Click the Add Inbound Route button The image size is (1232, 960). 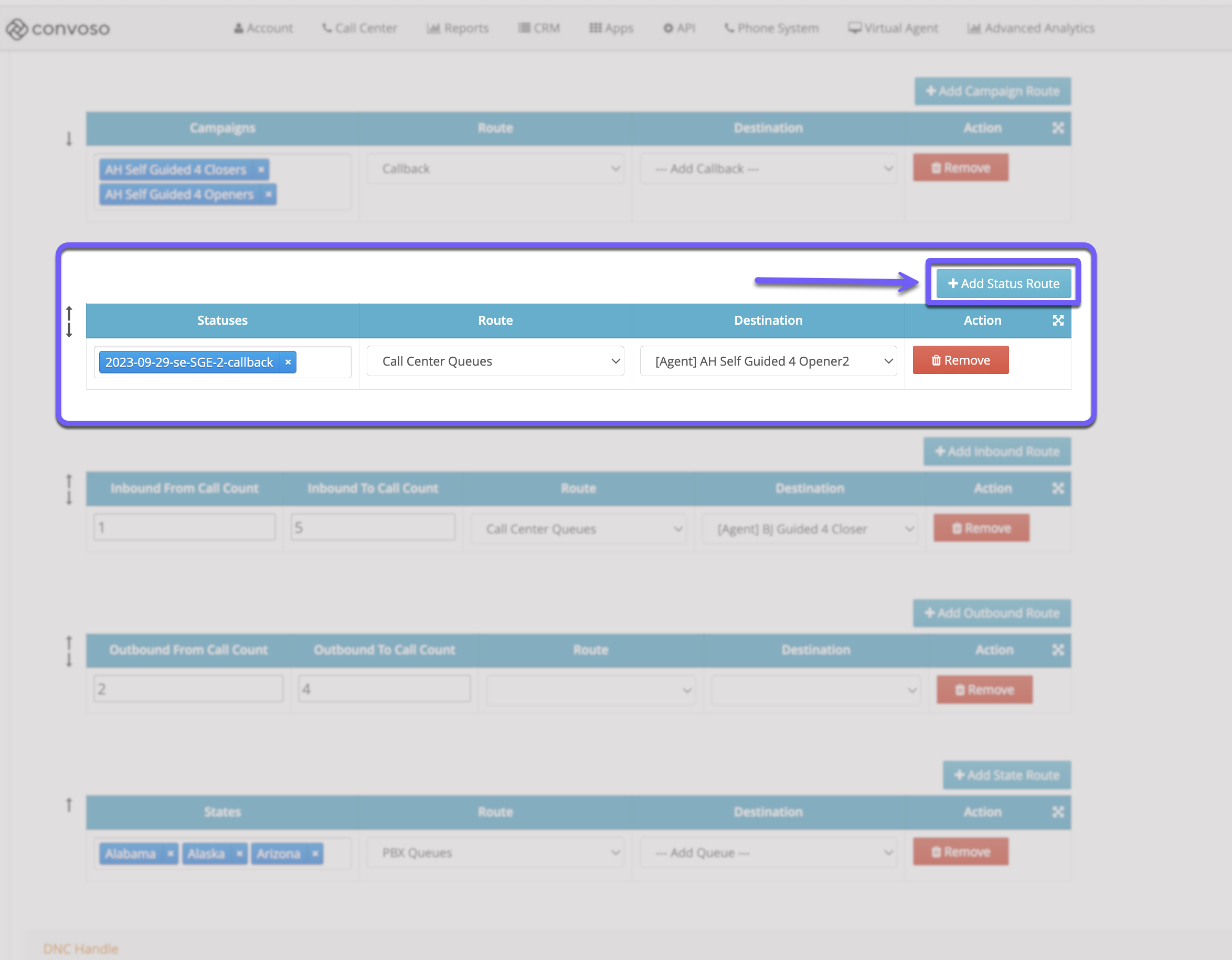(x=997, y=451)
